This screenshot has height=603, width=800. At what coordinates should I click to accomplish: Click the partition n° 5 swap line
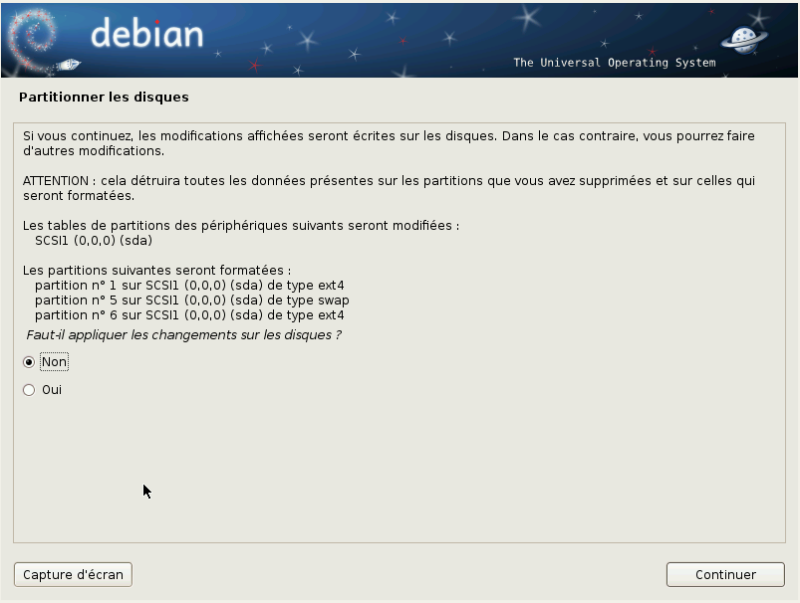[x=192, y=300]
